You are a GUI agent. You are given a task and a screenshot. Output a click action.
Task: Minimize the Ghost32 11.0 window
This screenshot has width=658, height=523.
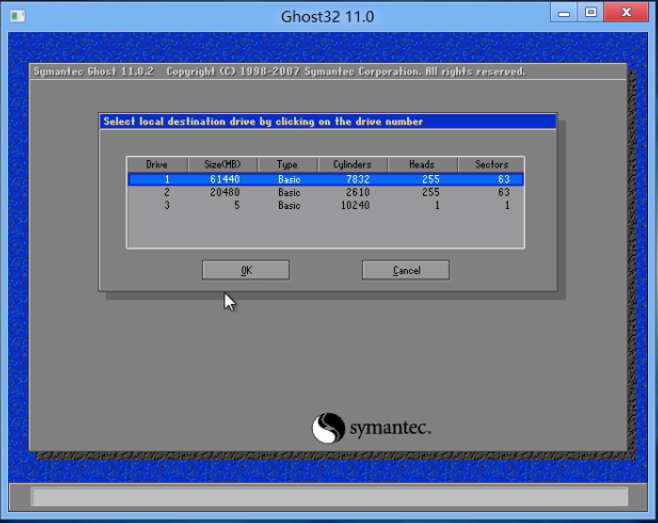click(x=564, y=13)
